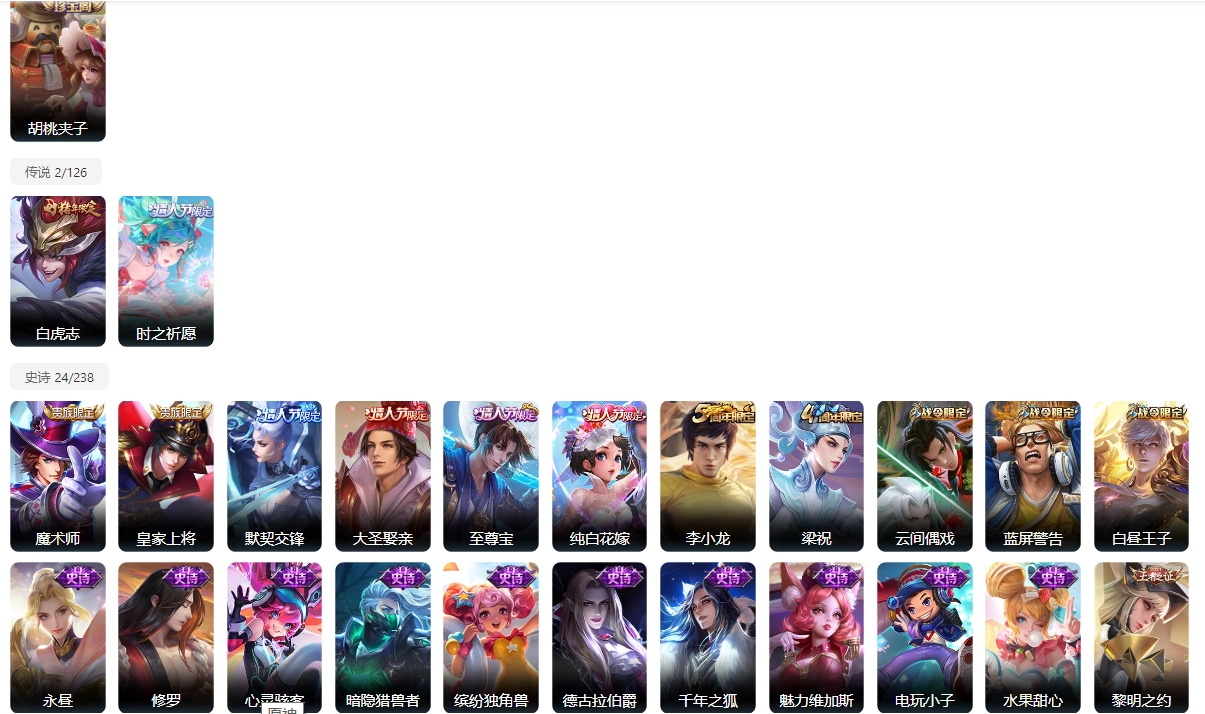1205x714 pixels.
Task: Pick the 白昼王子 skin thumbnail
Action: (1142, 476)
